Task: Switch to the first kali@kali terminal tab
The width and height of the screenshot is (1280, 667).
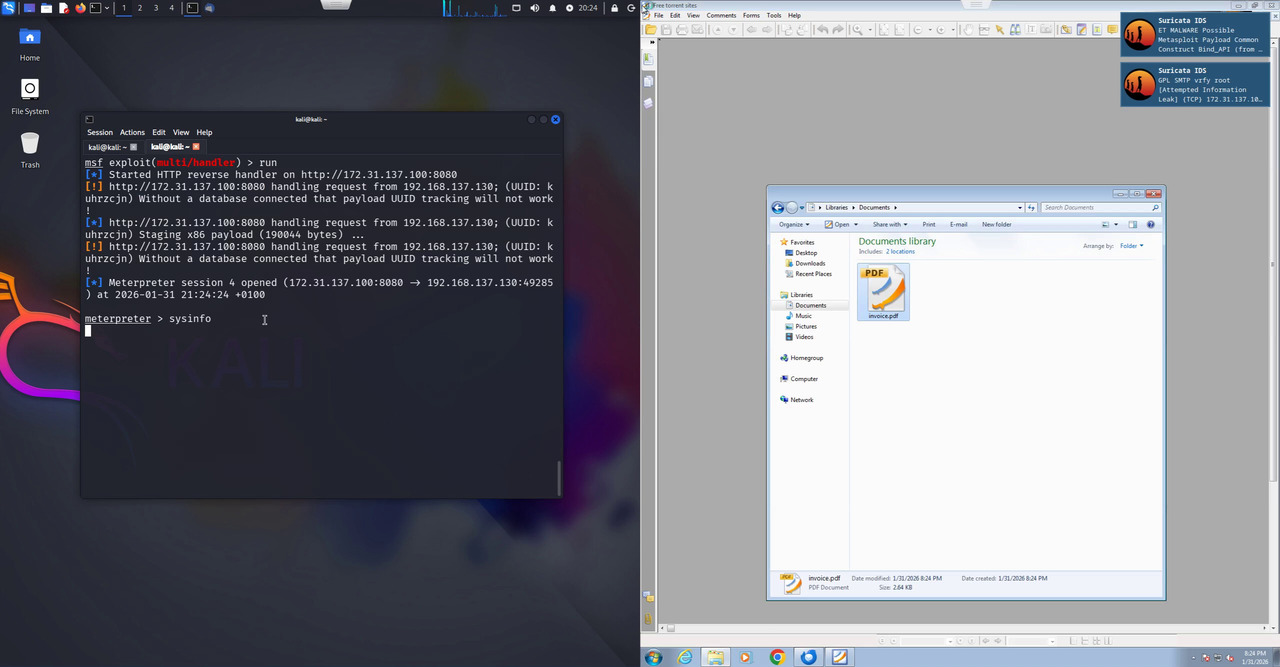Action: (x=112, y=147)
